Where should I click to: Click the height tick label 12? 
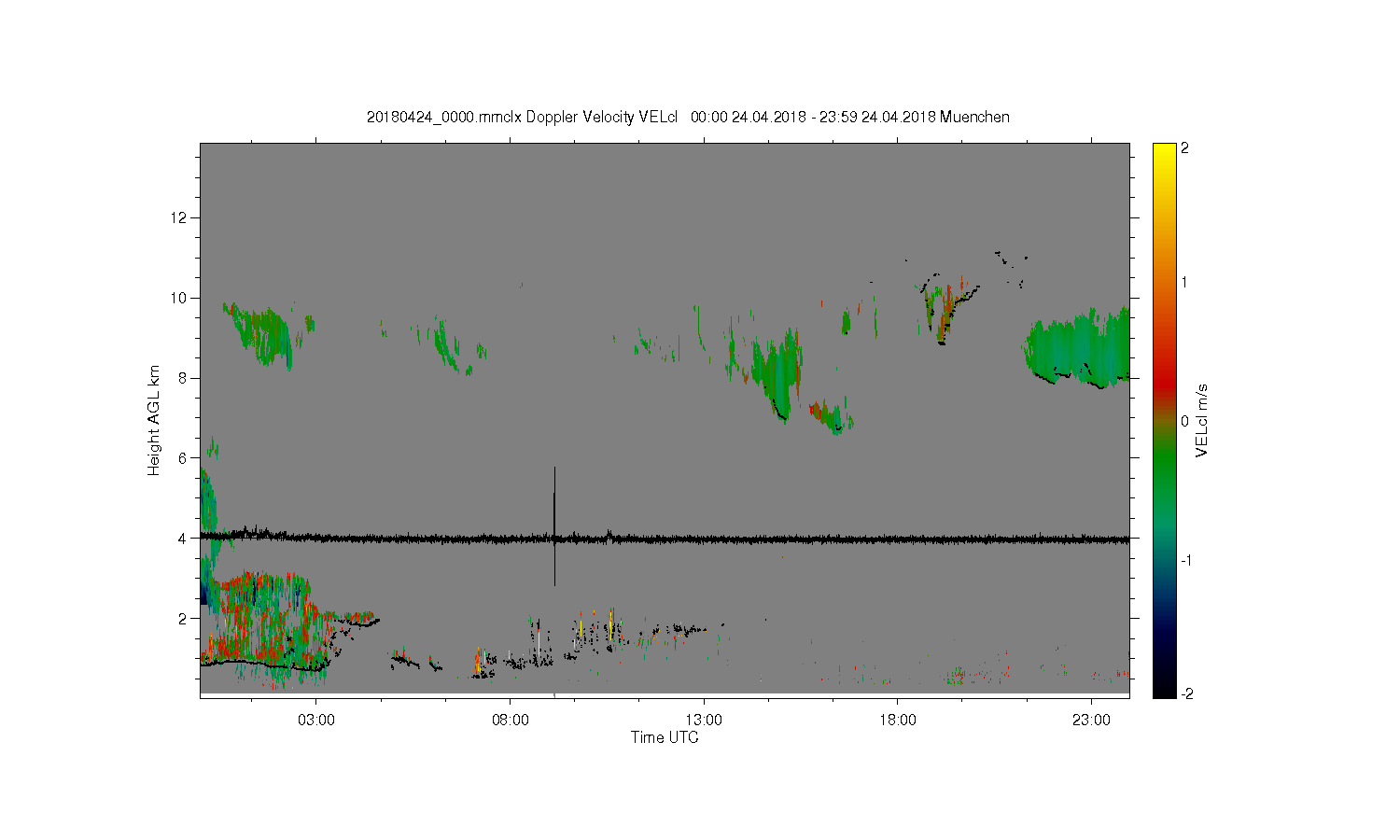click(179, 217)
